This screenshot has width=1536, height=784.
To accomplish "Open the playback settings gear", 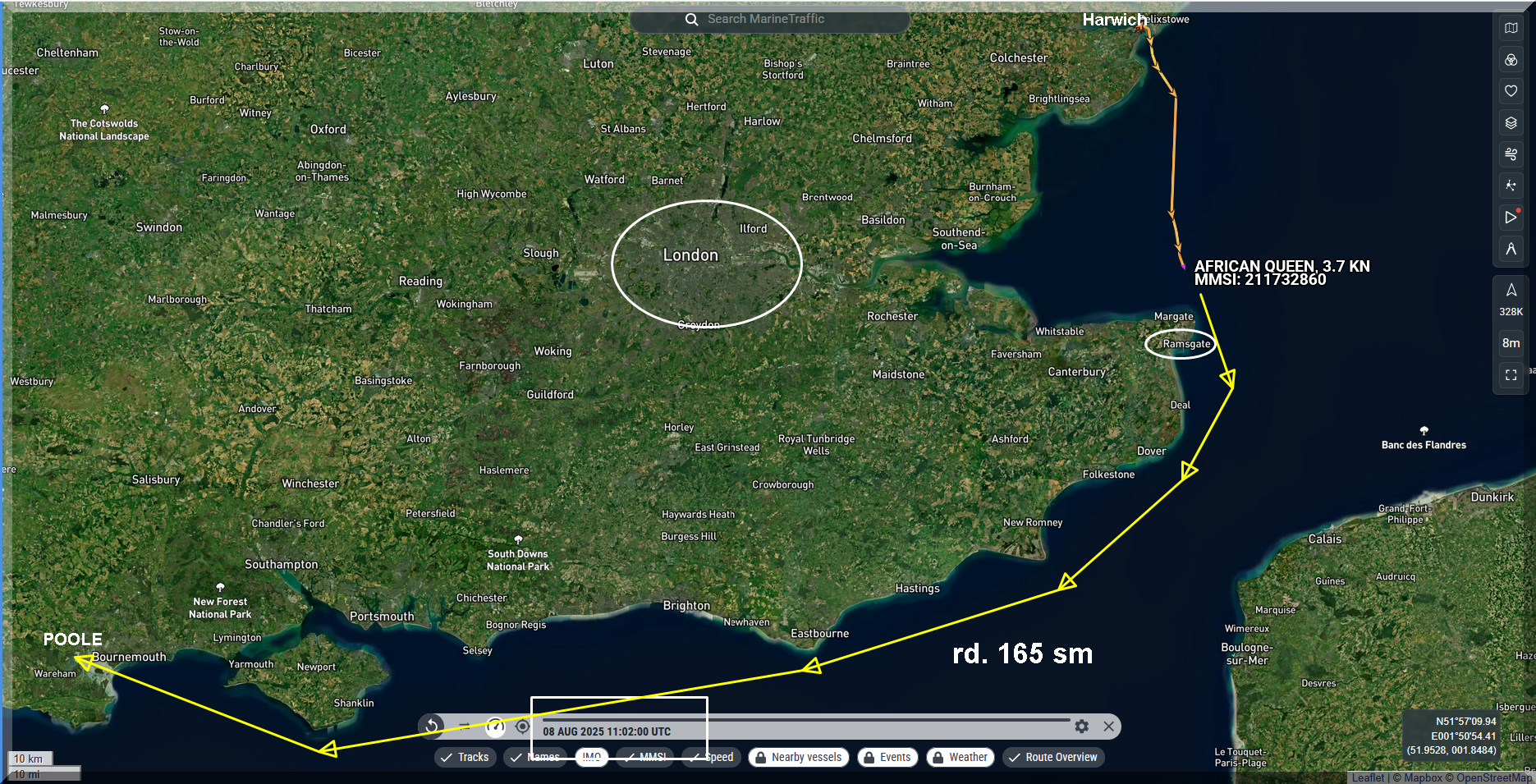I will 1081,727.
